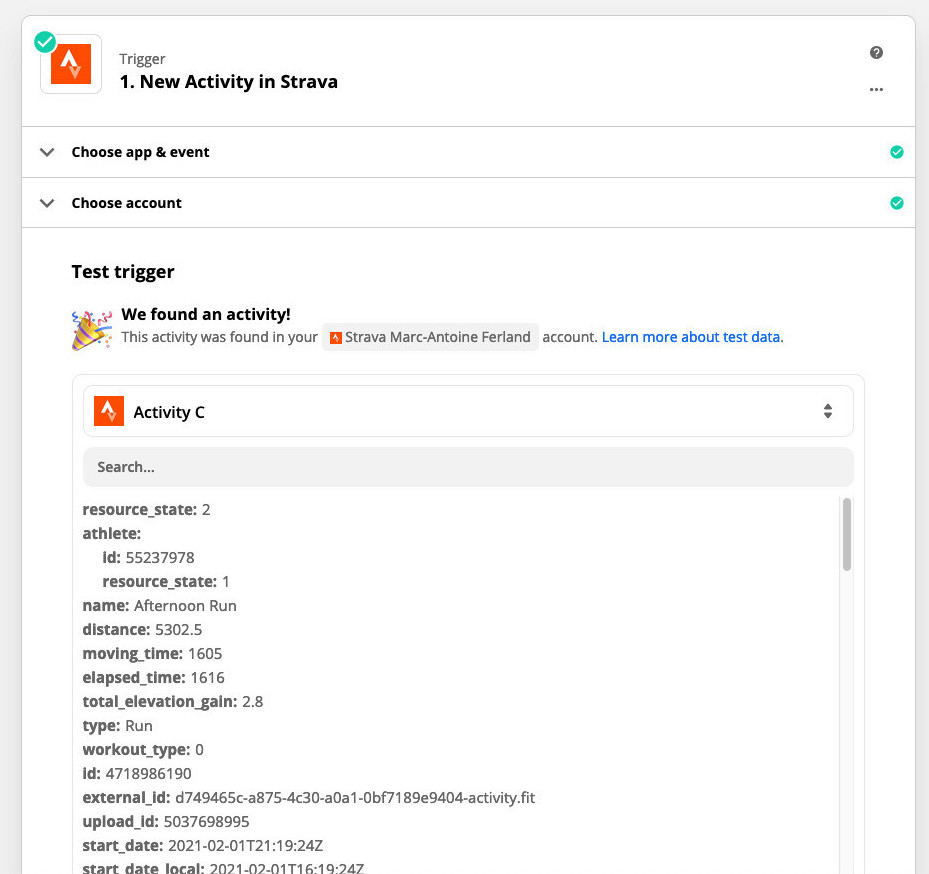Click the Strava app icon in the trigger header
This screenshot has width=929, height=874.
pyautogui.click(x=71, y=64)
